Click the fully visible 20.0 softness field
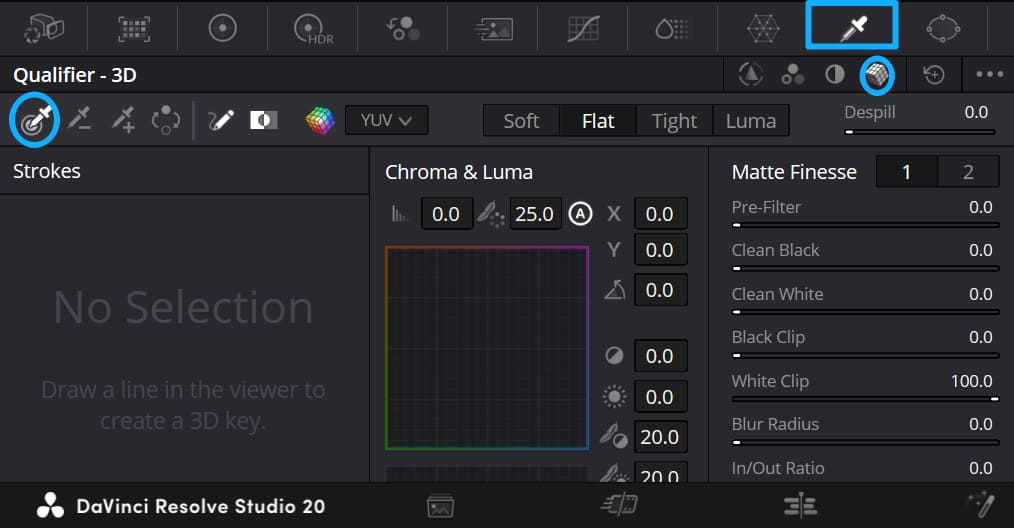This screenshot has height=528, width=1014. click(660, 437)
